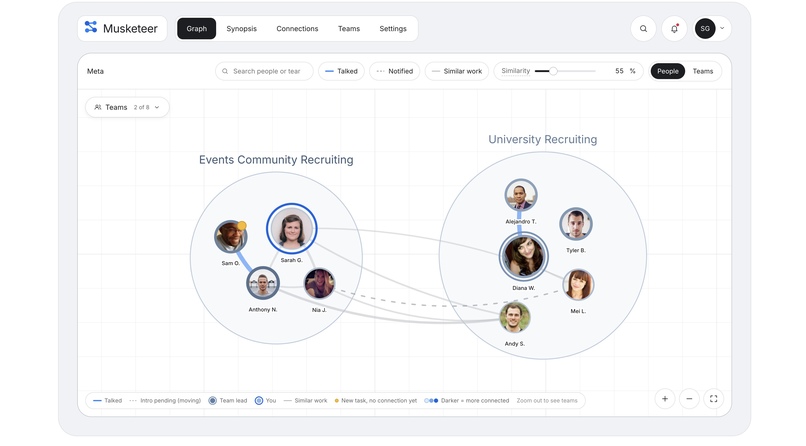Toggle the Similar work filter
The image size is (806, 446).
point(456,71)
